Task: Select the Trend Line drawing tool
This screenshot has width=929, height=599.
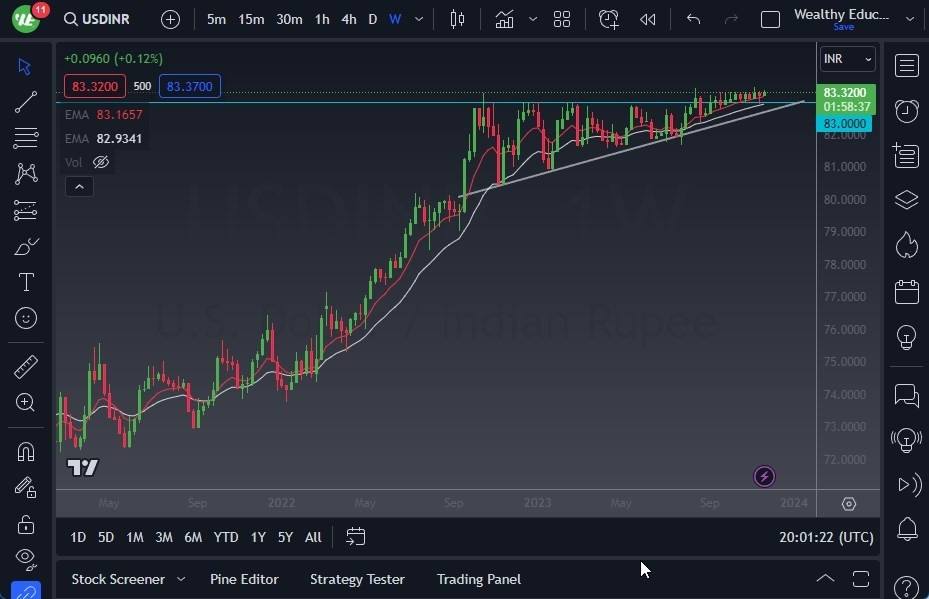Action: [x=25, y=101]
